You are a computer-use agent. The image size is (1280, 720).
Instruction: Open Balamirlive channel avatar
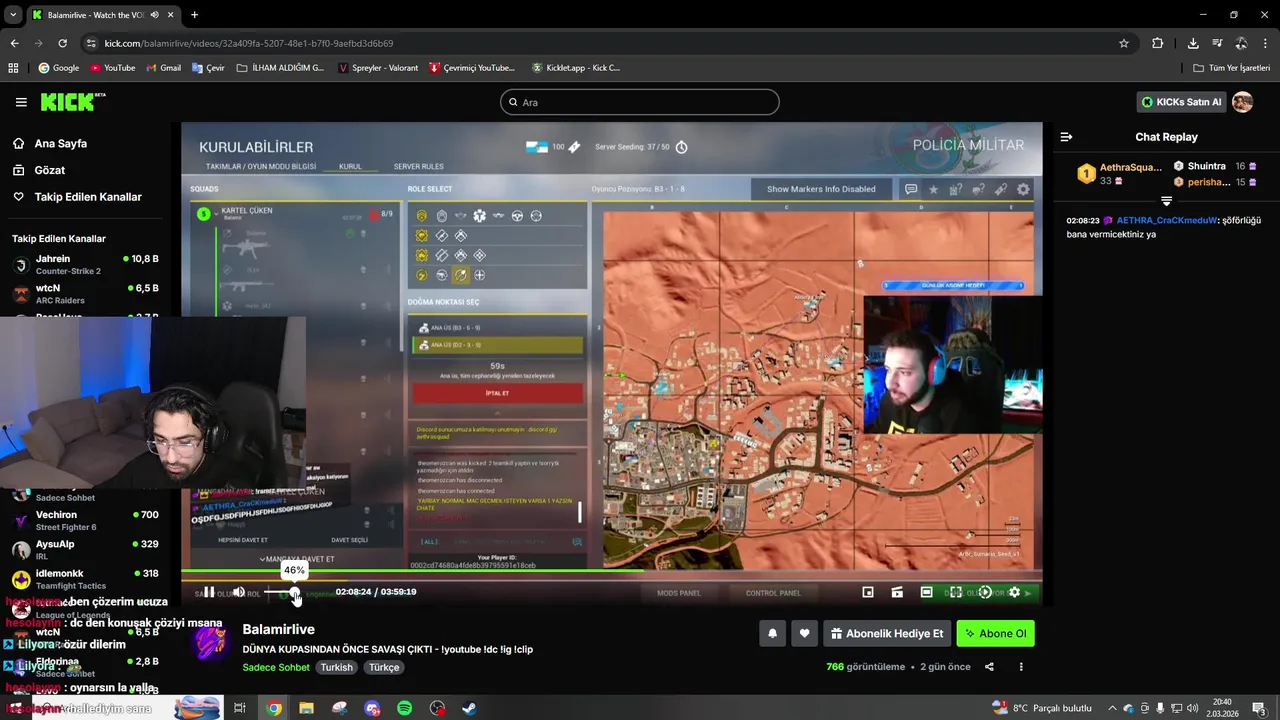[209, 643]
